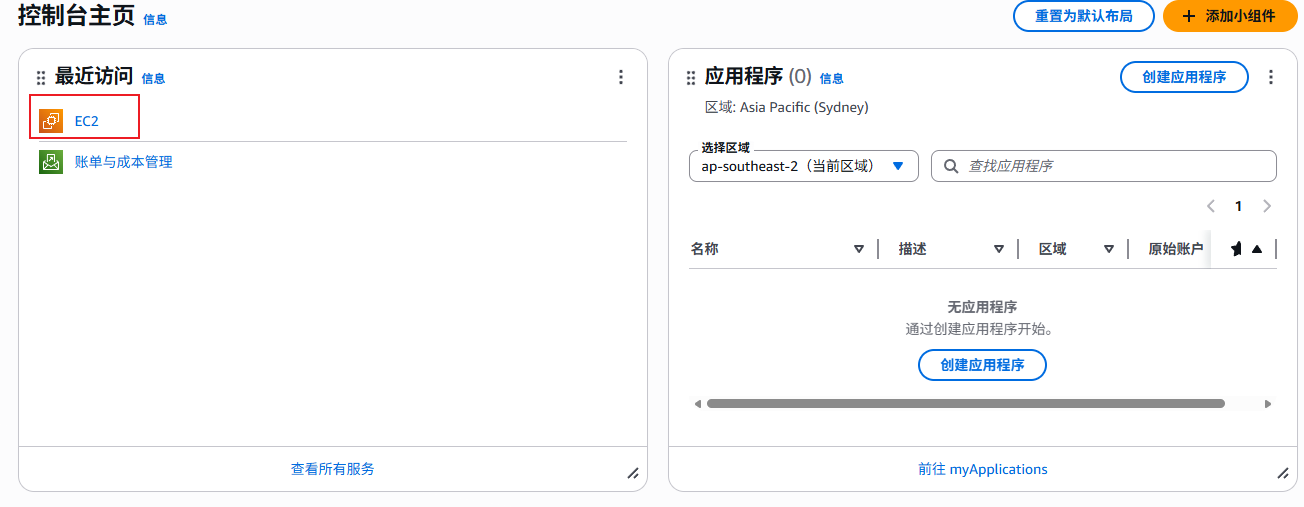This screenshot has width=1304, height=507.
Task: Click the scrollbar right arrow in applications table
Action: [1268, 404]
